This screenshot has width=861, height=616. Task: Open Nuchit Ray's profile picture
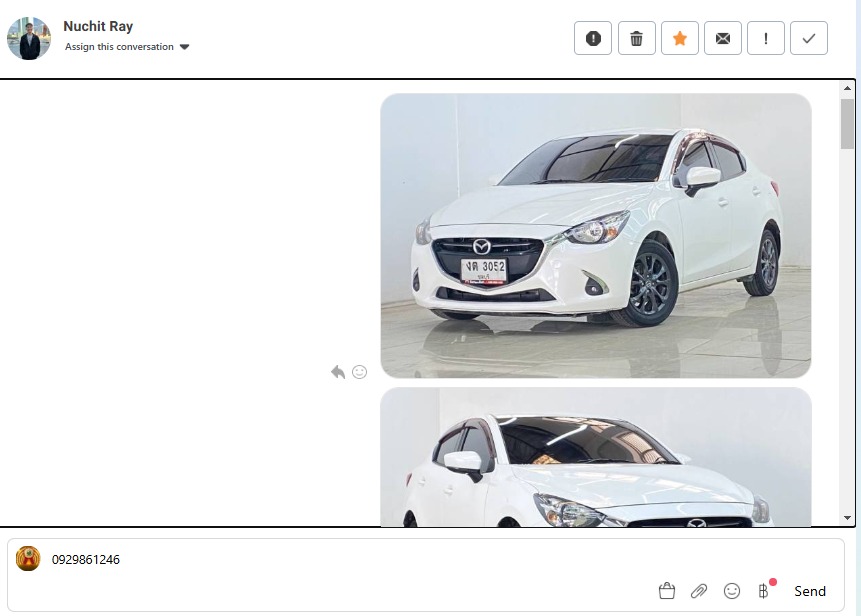(29, 38)
